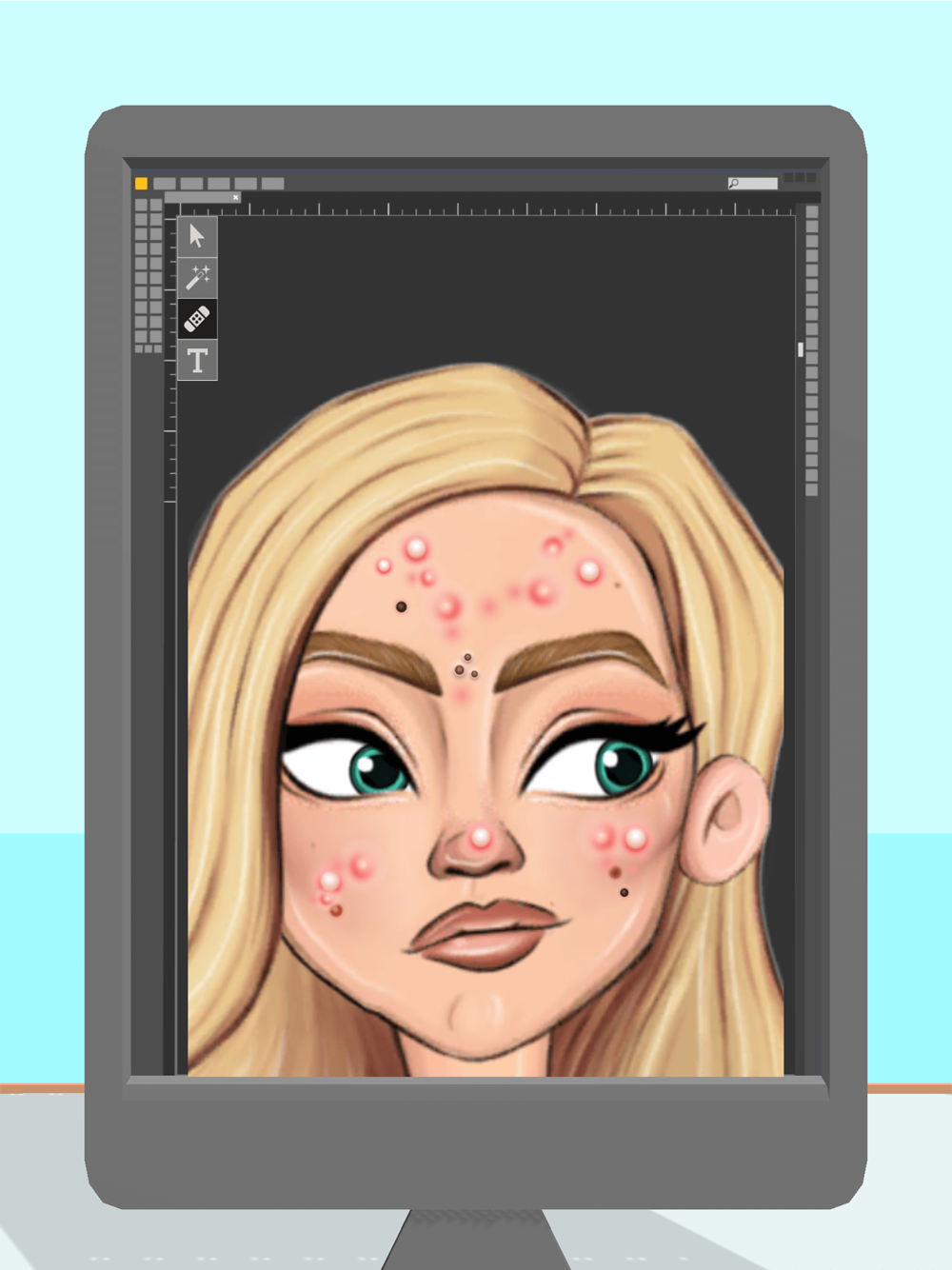The width and height of the screenshot is (952, 1270).
Task: Click the orange square app icon
Action: tap(141, 183)
